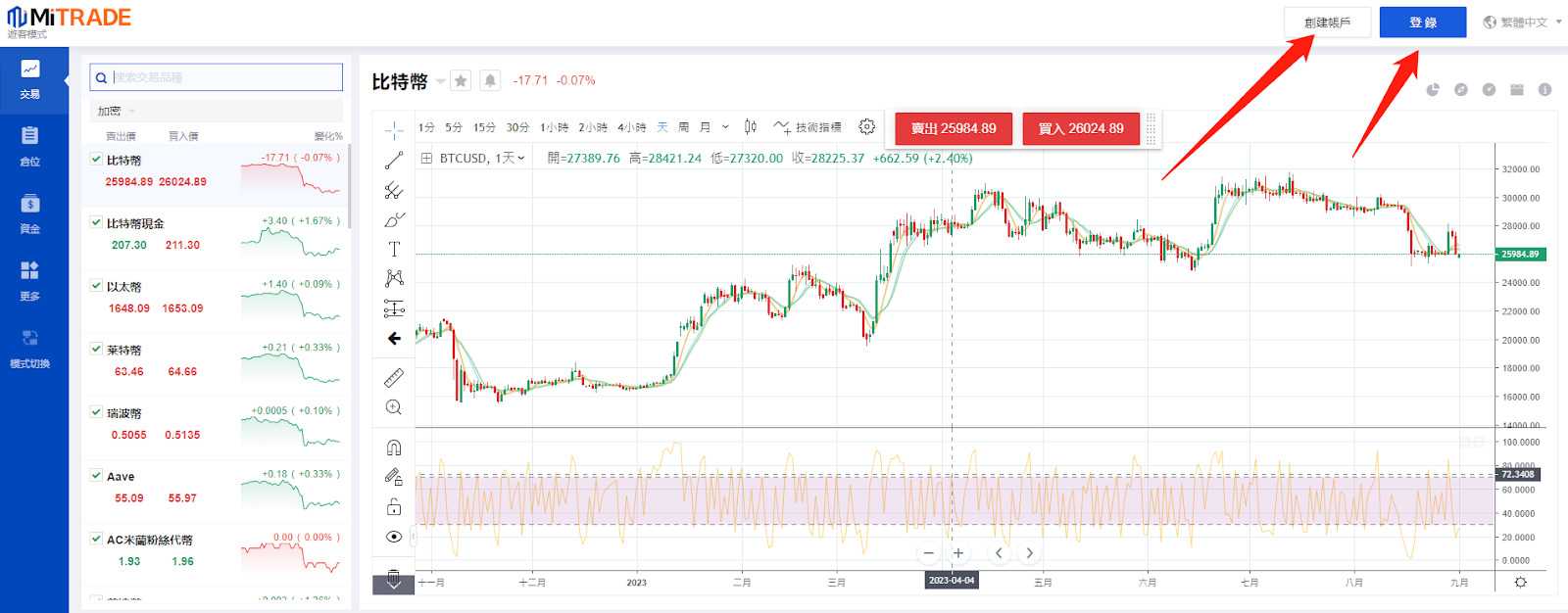
Task: Switch to the 30分 timeframe
Action: (x=517, y=127)
